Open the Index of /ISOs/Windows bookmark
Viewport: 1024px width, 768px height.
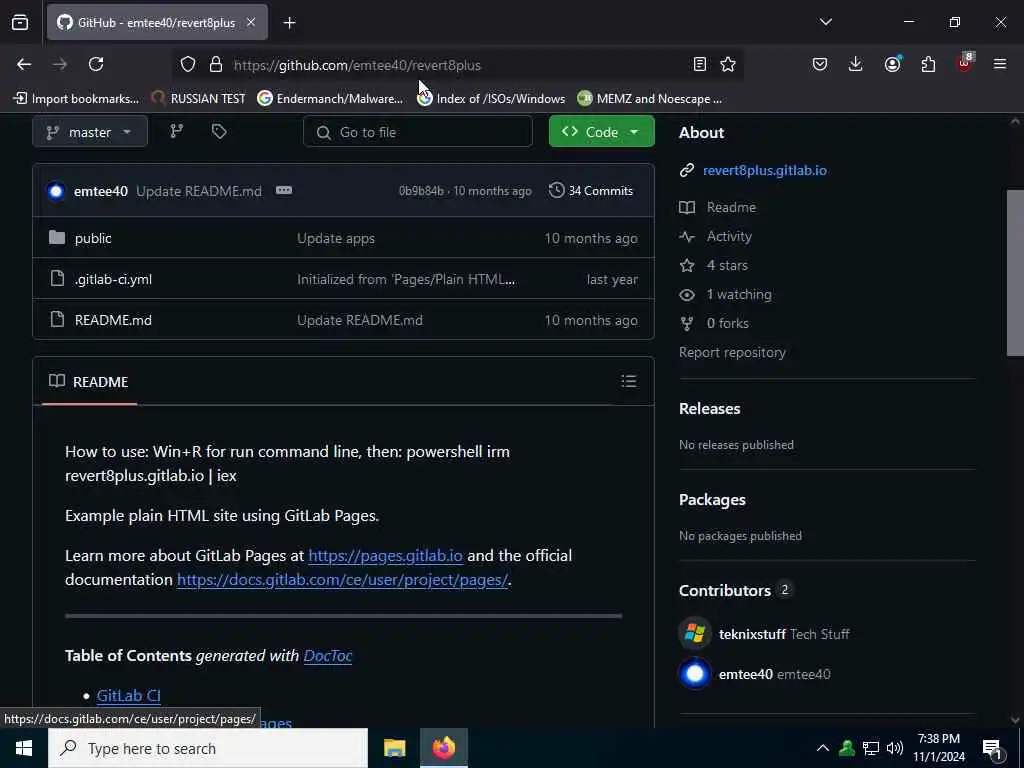491,99
